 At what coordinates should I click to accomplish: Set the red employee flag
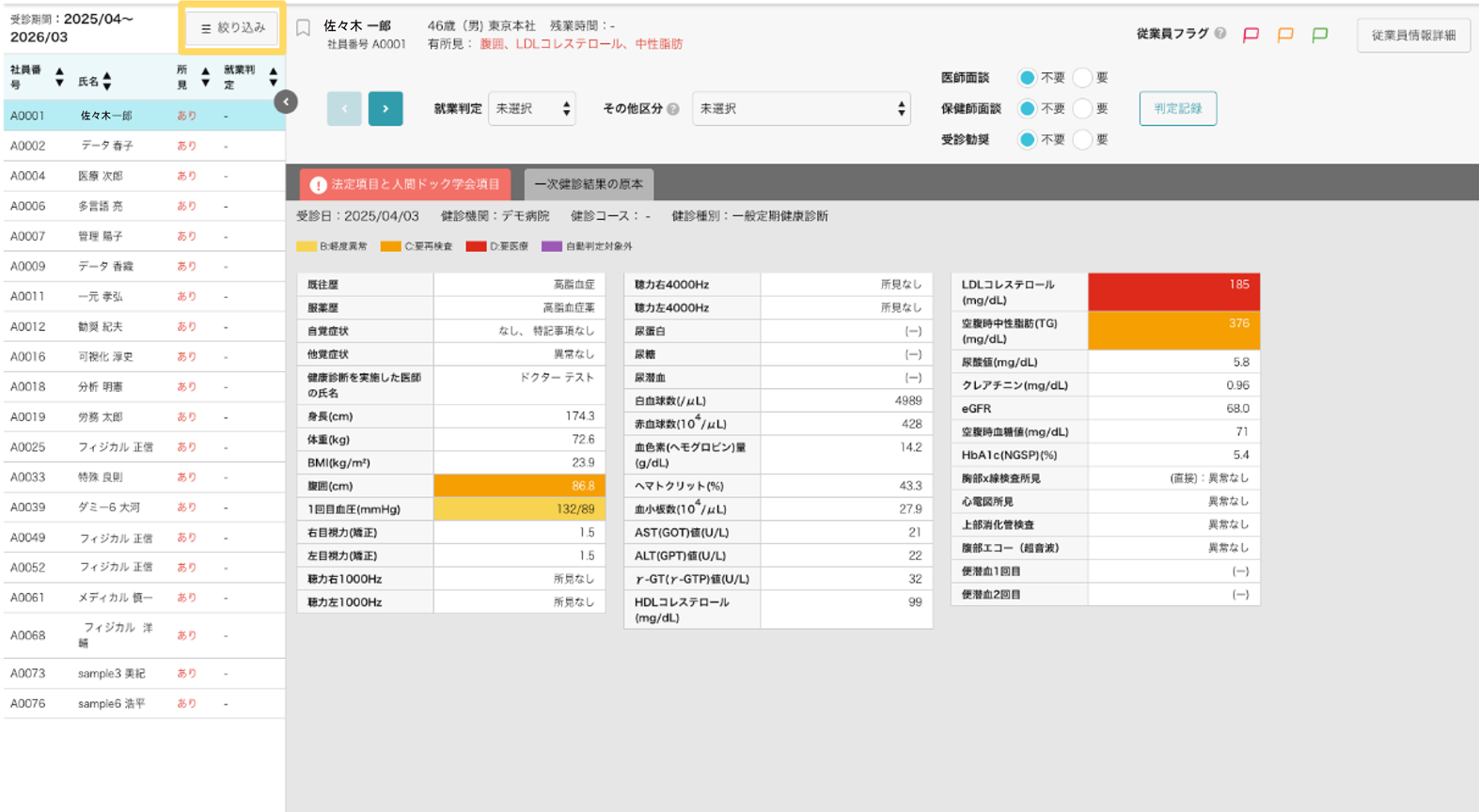pyautogui.click(x=1251, y=35)
